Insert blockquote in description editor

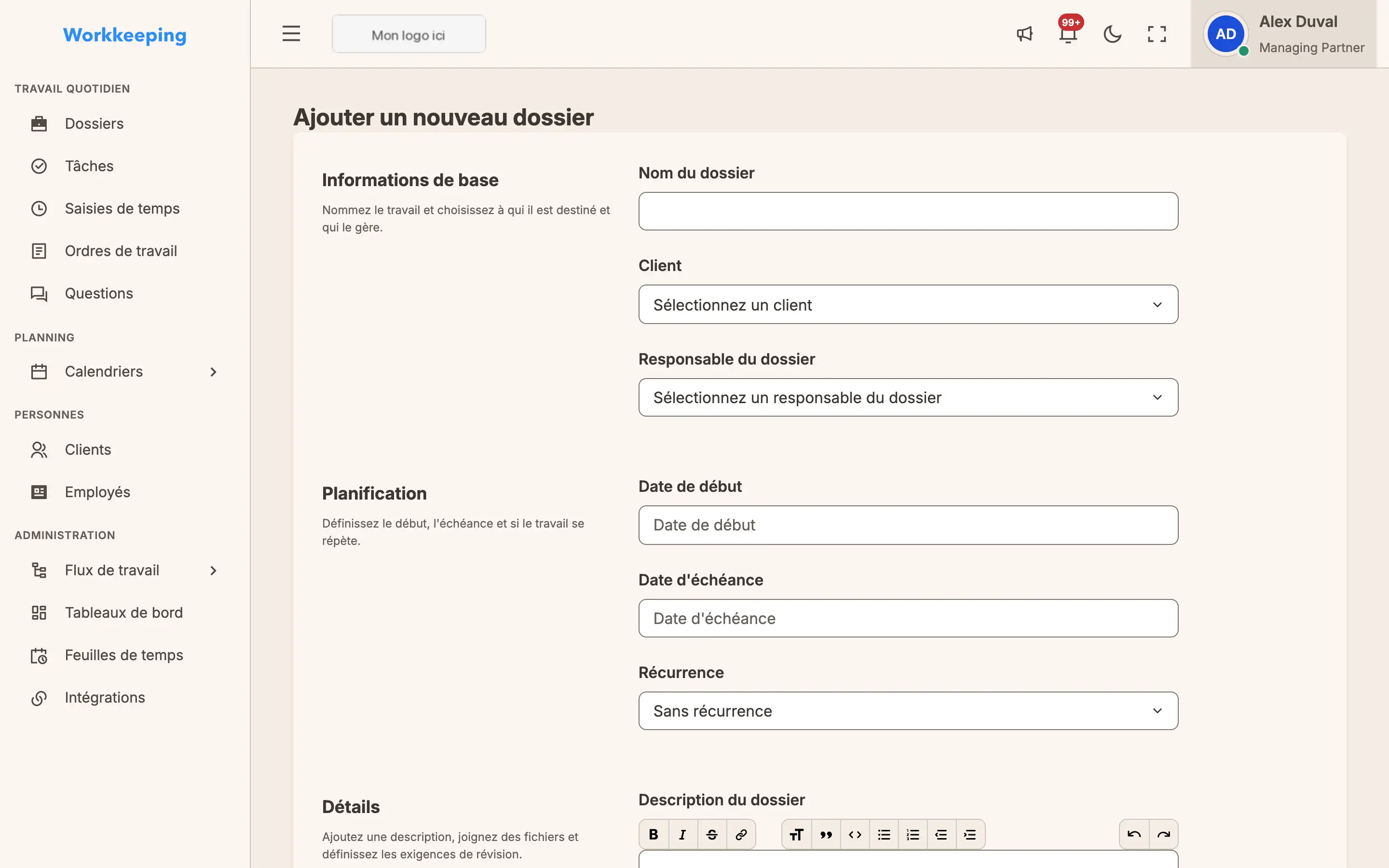826,834
